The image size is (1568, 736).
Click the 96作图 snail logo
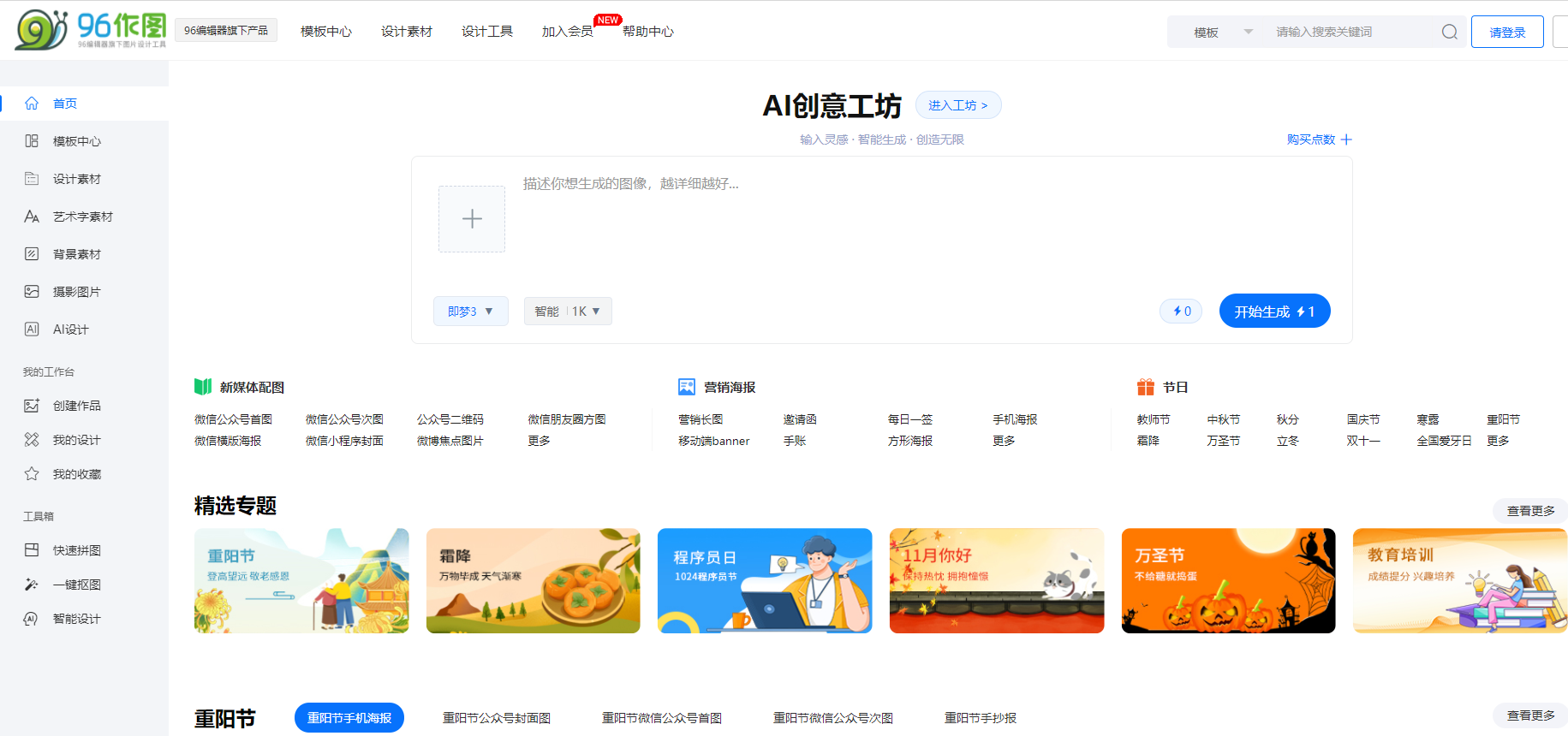pos(90,30)
